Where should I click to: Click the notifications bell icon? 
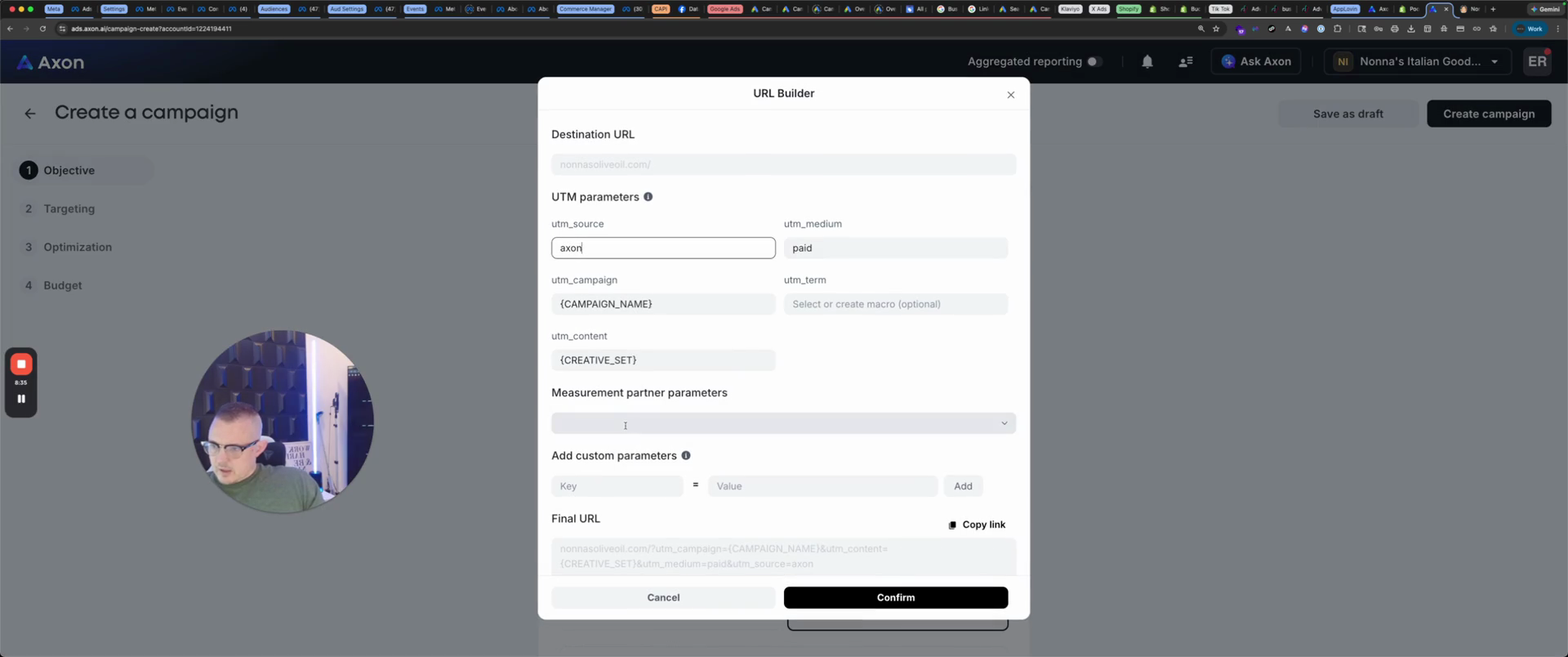tap(1147, 61)
